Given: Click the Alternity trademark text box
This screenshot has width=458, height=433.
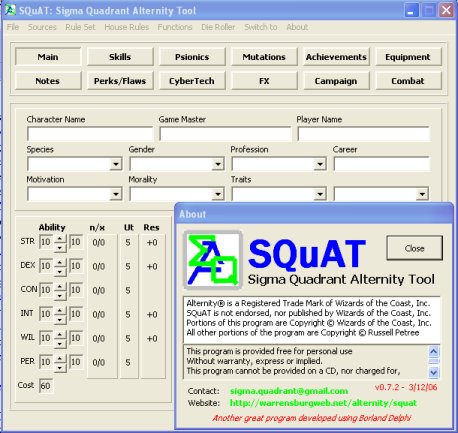Looking at the screenshot, I should (312, 319).
